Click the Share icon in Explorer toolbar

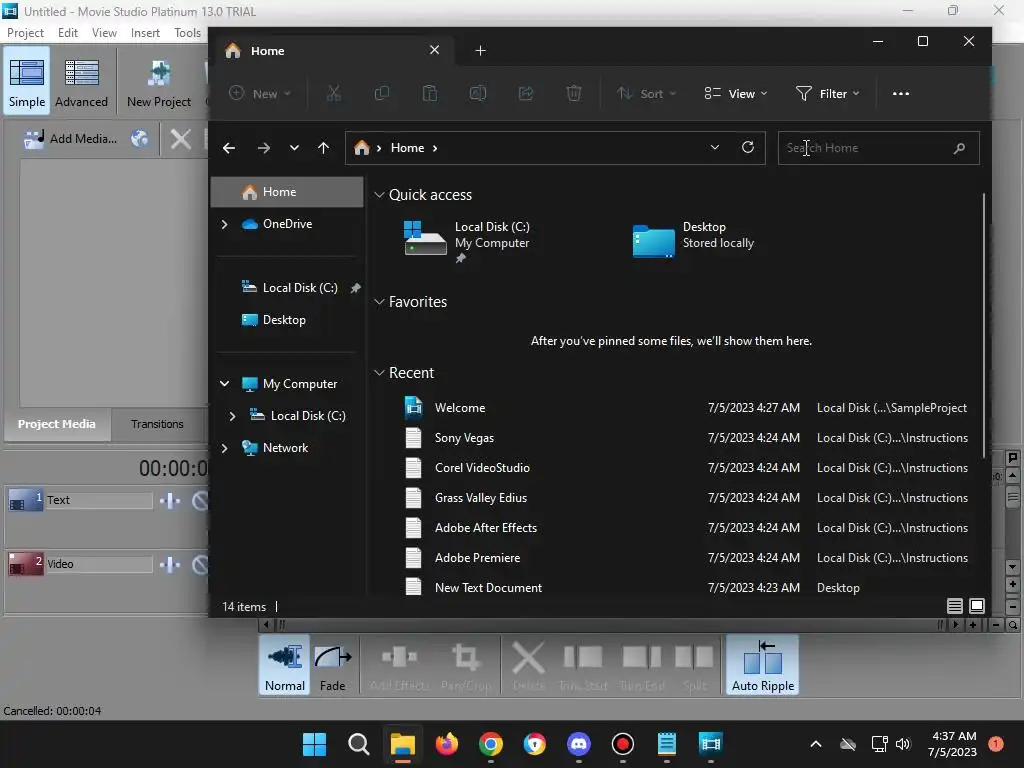526,93
